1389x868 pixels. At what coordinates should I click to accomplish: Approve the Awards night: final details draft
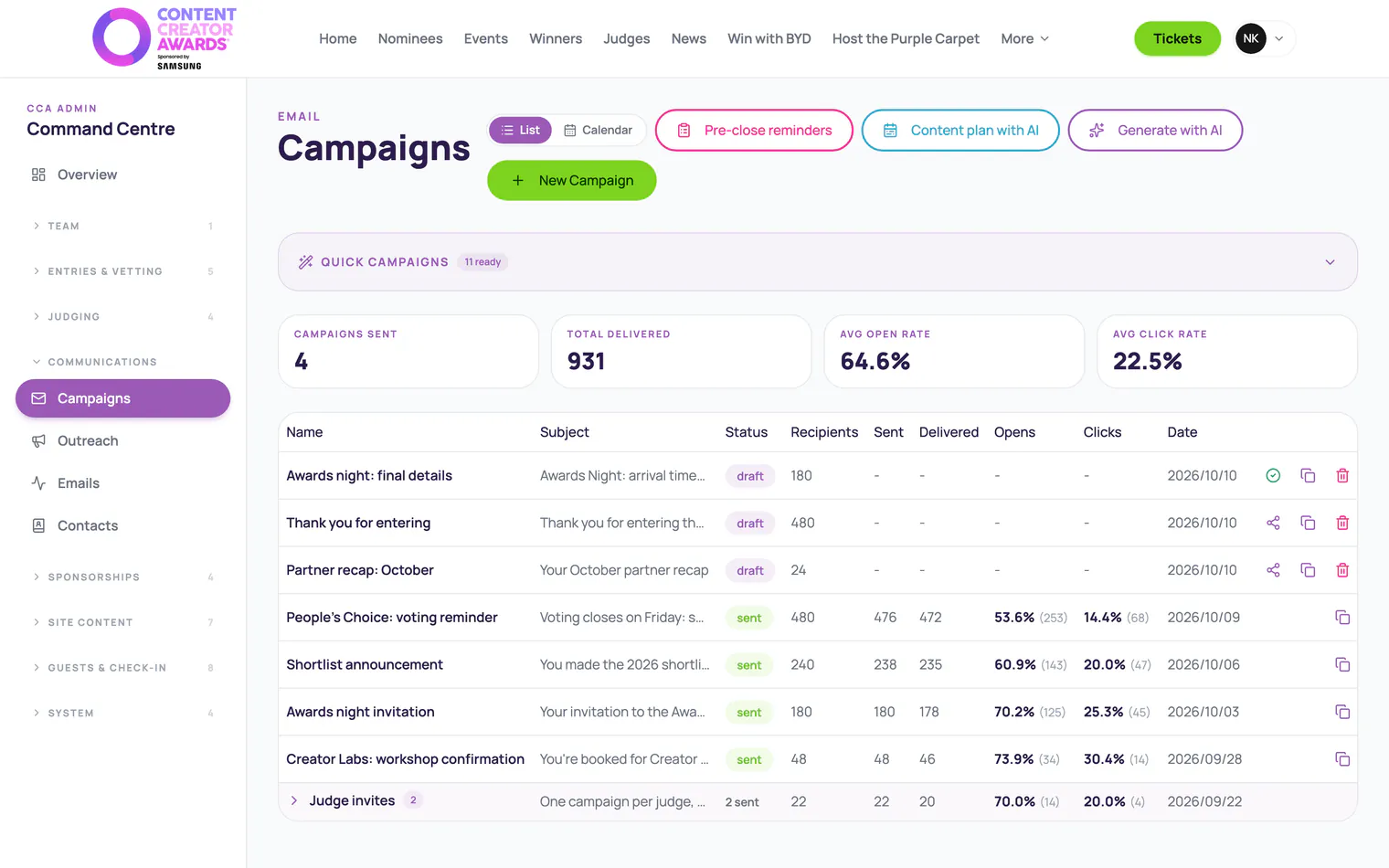point(1273,475)
